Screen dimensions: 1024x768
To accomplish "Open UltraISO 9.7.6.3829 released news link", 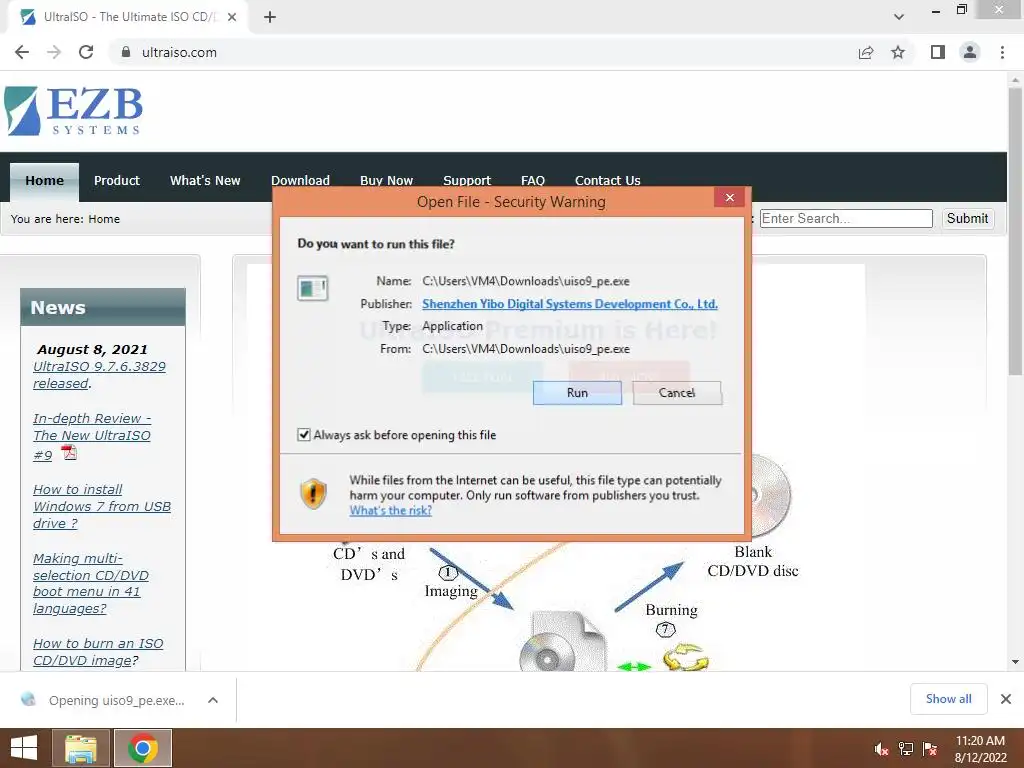I will click(x=99, y=375).
